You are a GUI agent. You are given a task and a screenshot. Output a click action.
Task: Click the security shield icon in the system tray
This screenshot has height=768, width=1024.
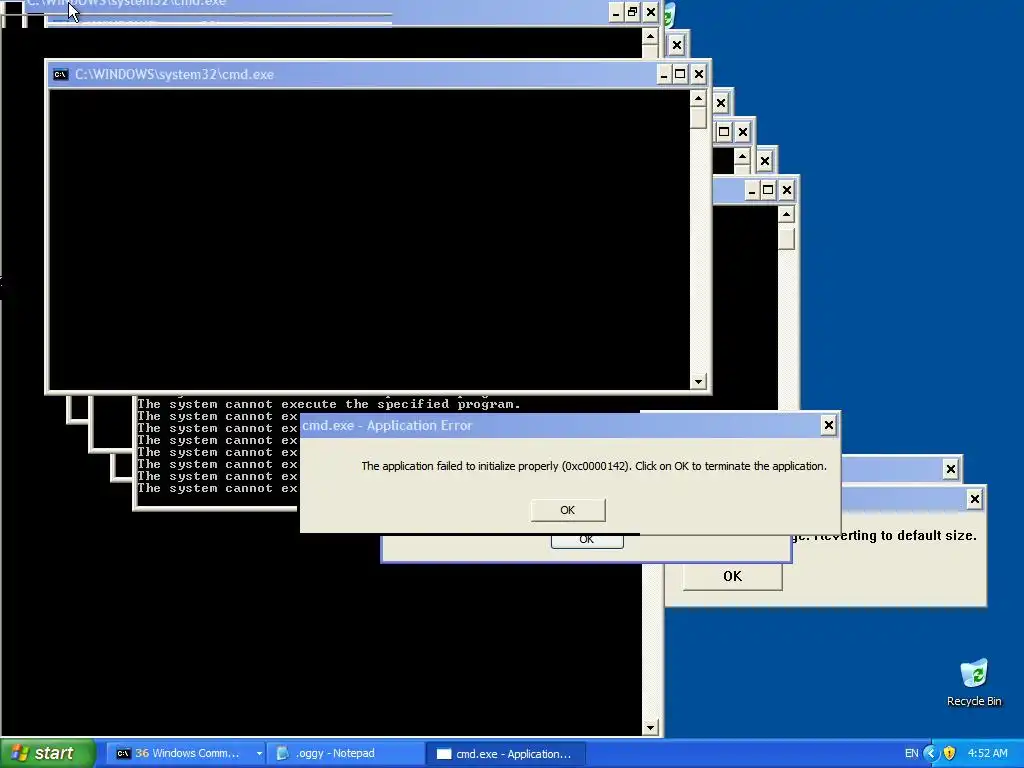tap(950, 753)
